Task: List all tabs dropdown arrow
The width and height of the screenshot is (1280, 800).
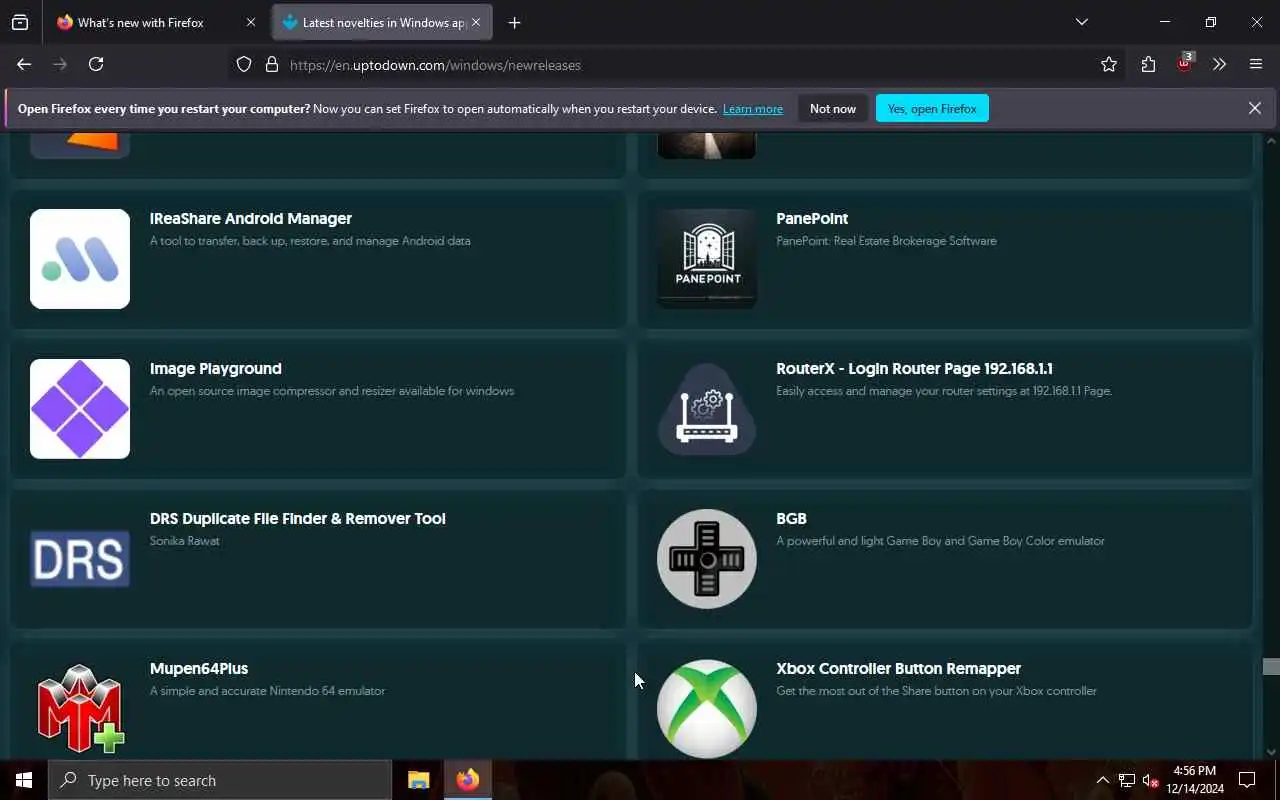Action: click(x=1081, y=22)
